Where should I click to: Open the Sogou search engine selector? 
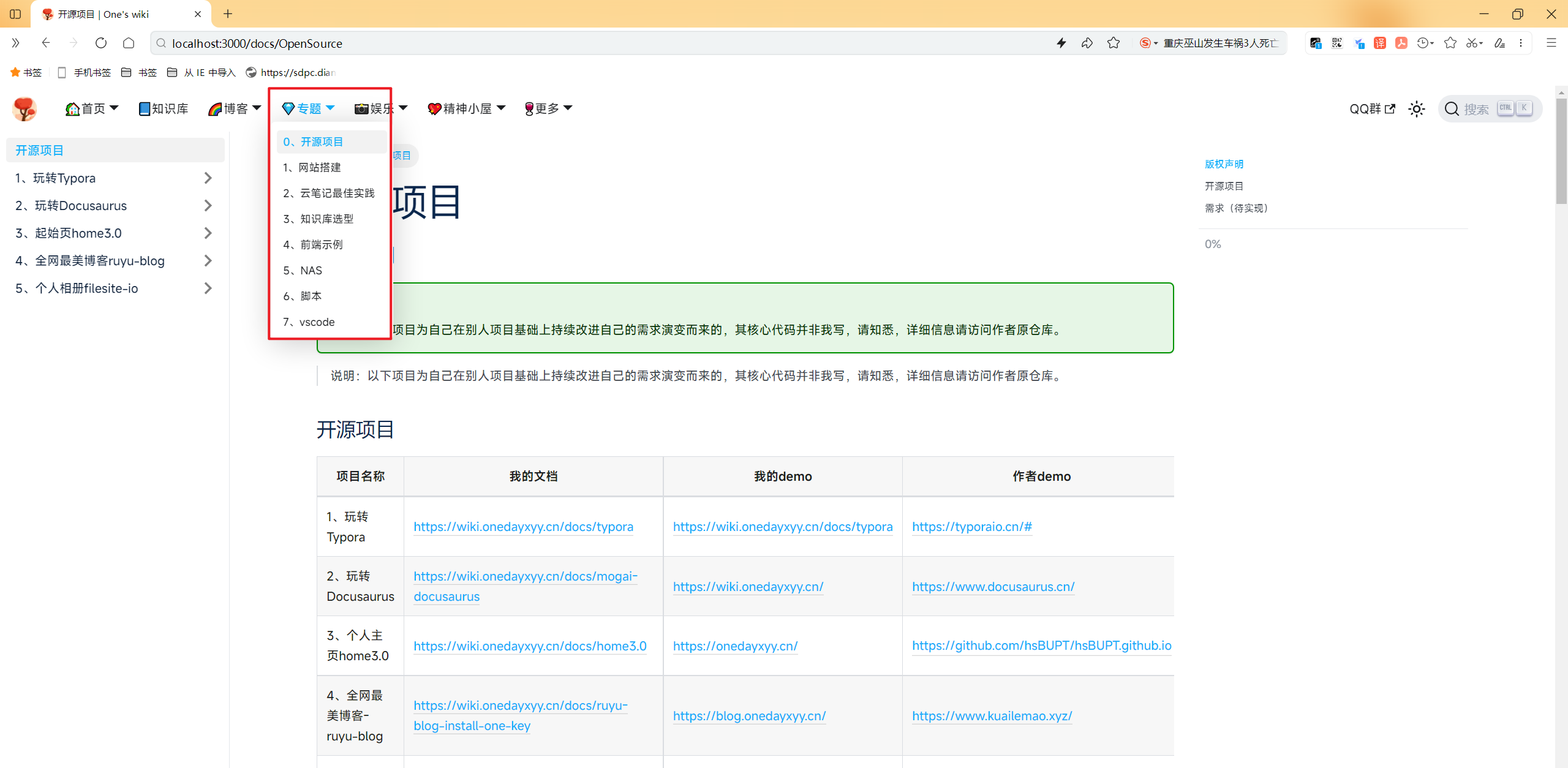point(1148,43)
